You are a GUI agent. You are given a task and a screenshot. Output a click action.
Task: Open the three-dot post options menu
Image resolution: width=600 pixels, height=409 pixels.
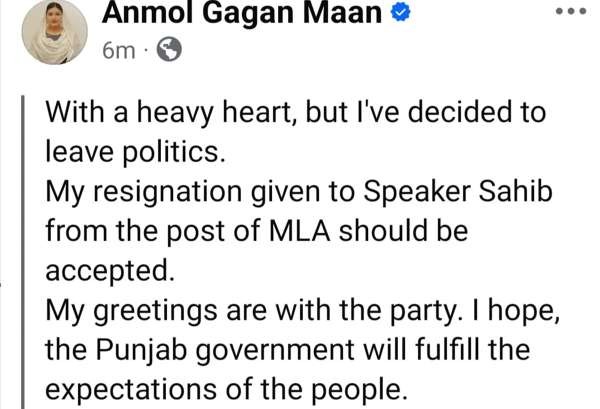573,12
